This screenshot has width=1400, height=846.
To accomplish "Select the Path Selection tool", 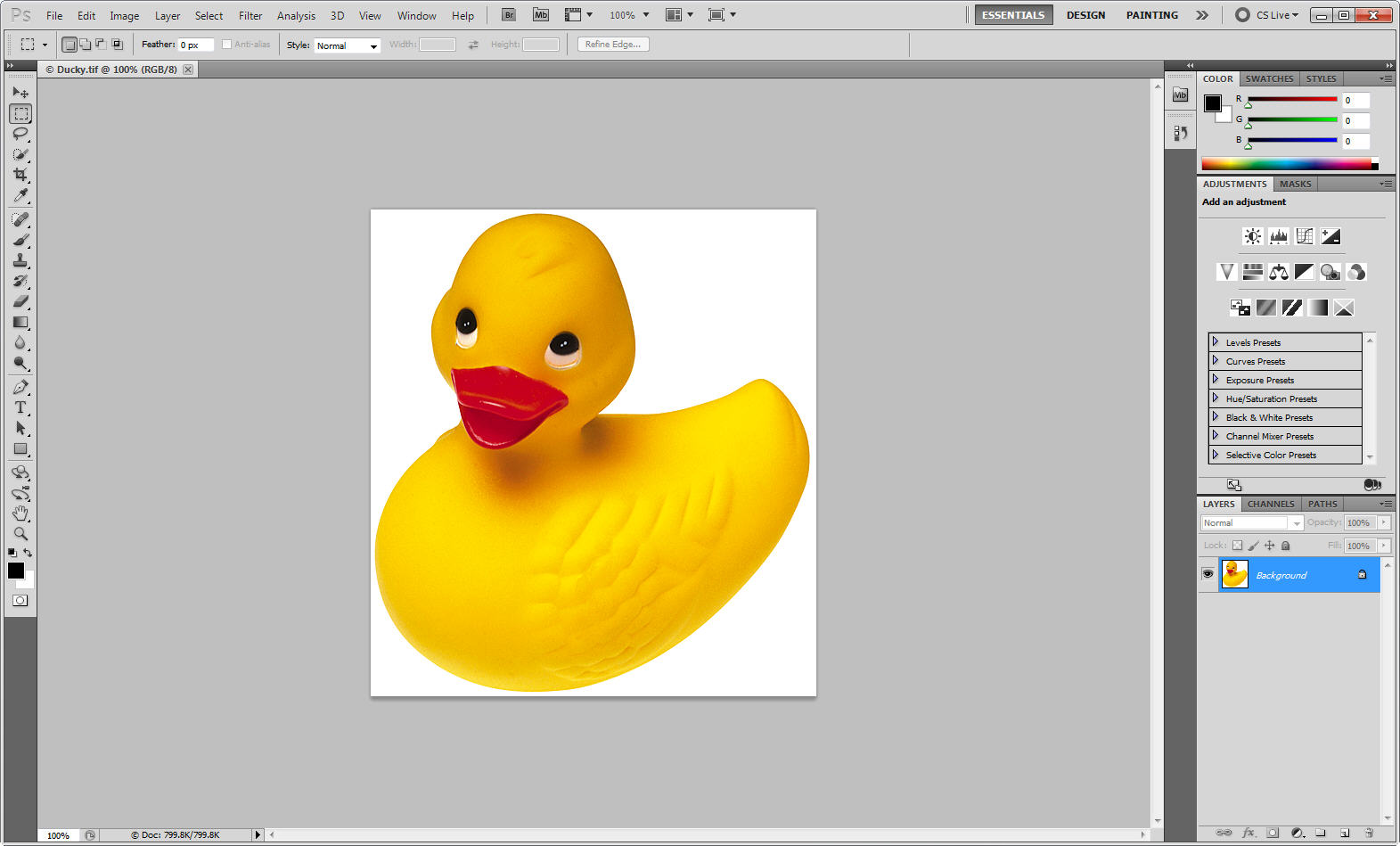I will point(20,428).
